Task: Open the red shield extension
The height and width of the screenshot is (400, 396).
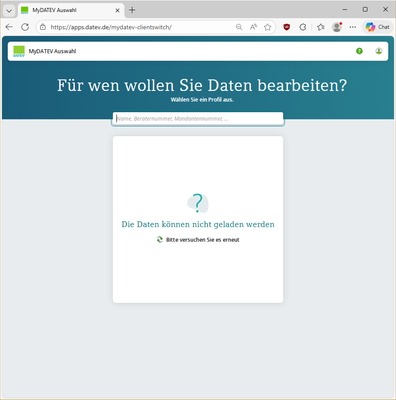Action: [286, 27]
